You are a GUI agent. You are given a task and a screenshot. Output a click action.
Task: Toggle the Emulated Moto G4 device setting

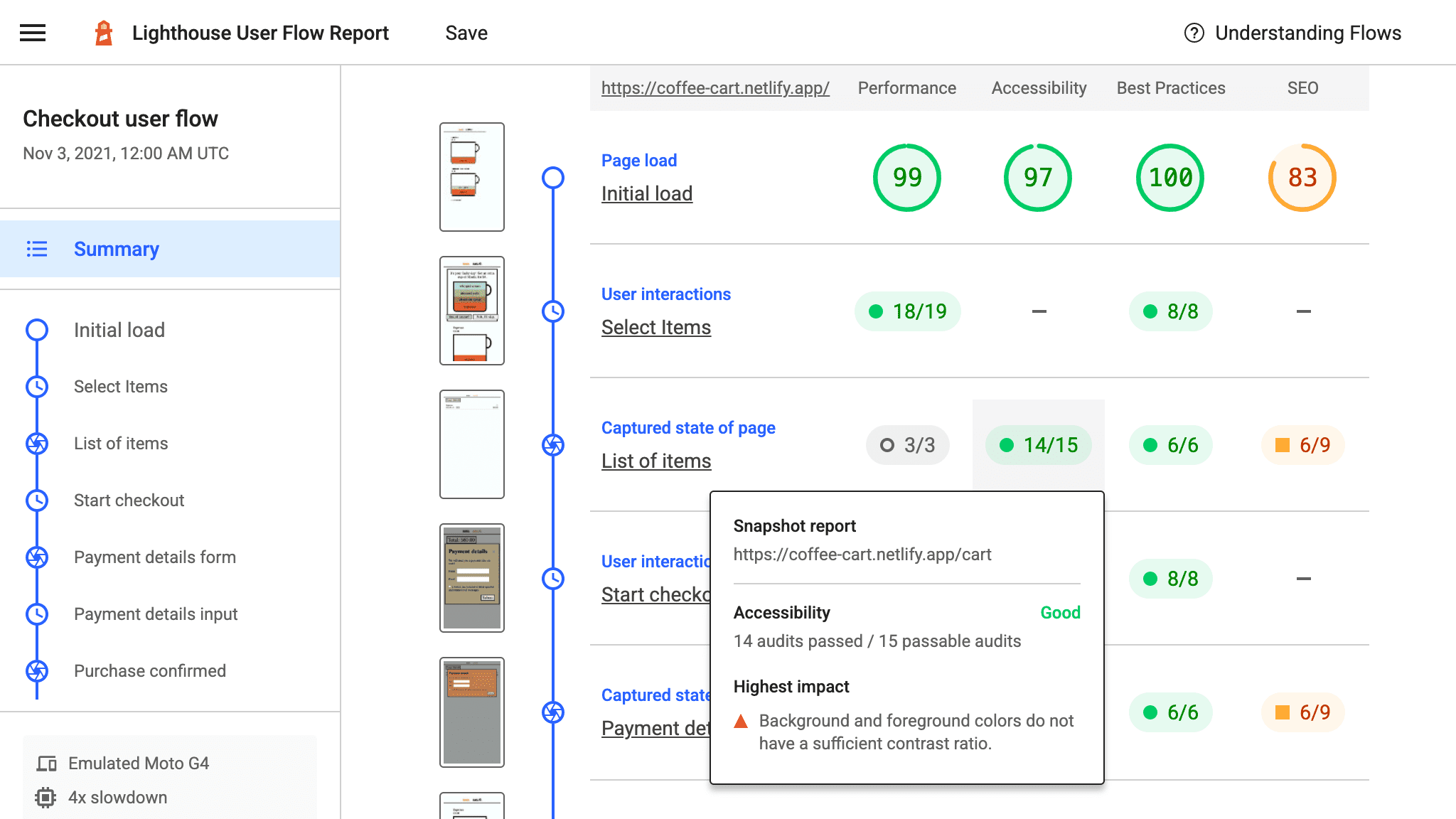coord(141,763)
